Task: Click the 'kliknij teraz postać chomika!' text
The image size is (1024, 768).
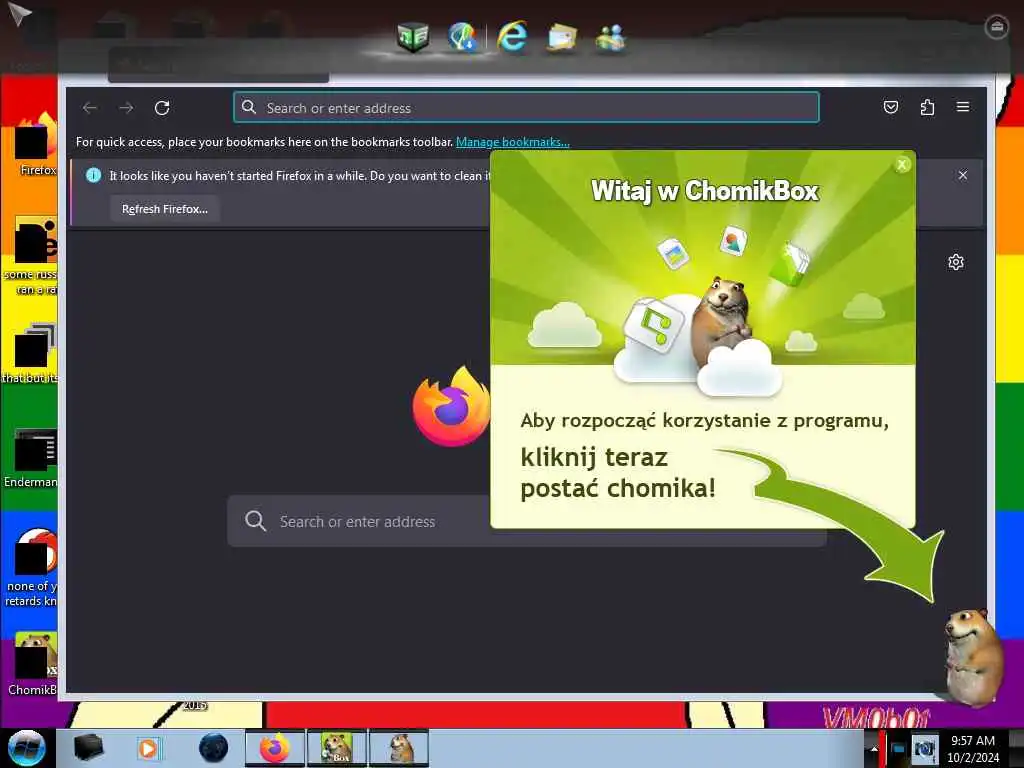Action: (x=618, y=473)
